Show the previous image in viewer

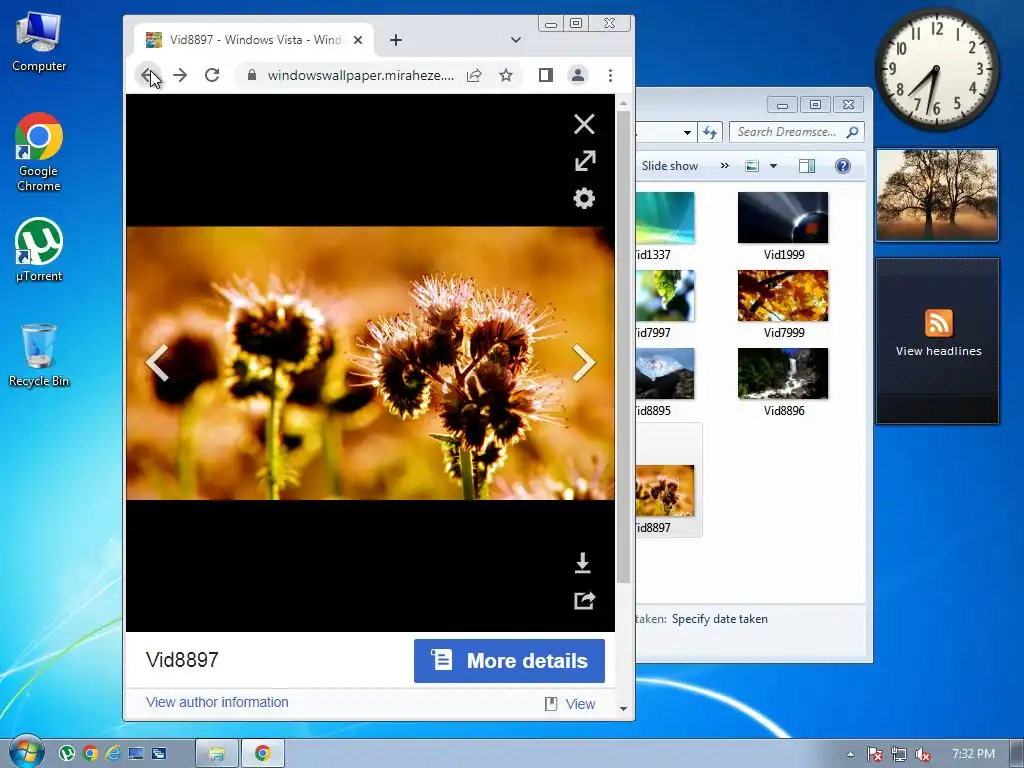[157, 362]
